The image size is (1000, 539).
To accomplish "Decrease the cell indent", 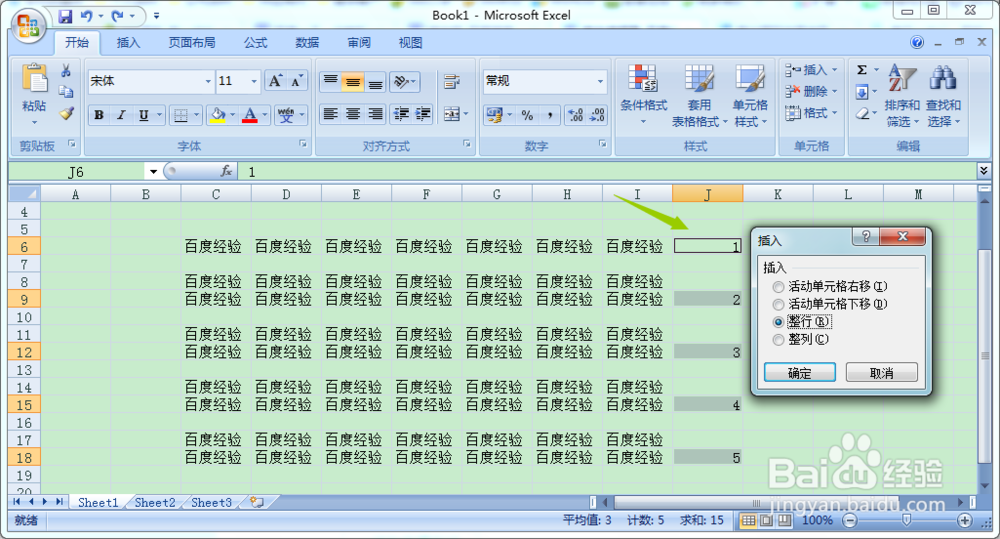I will click(401, 114).
